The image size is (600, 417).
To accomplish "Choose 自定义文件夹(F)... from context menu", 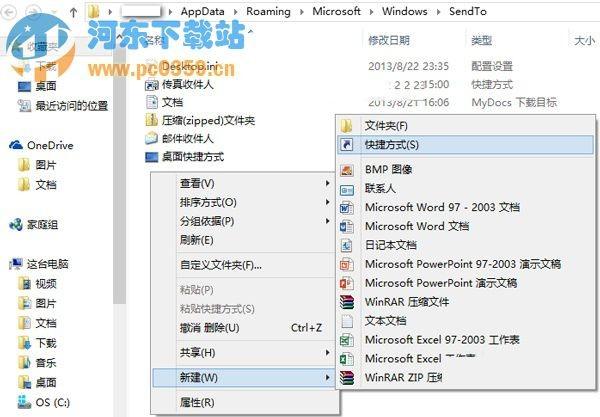I will coord(243,265).
